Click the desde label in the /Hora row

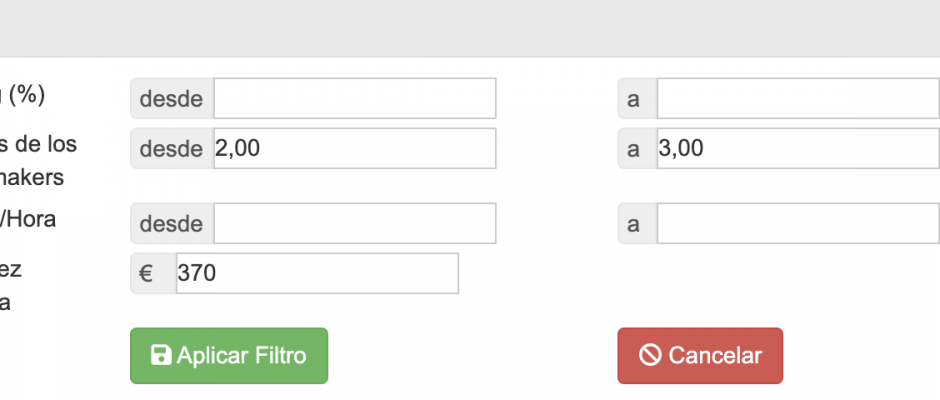click(x=172, y=223)
